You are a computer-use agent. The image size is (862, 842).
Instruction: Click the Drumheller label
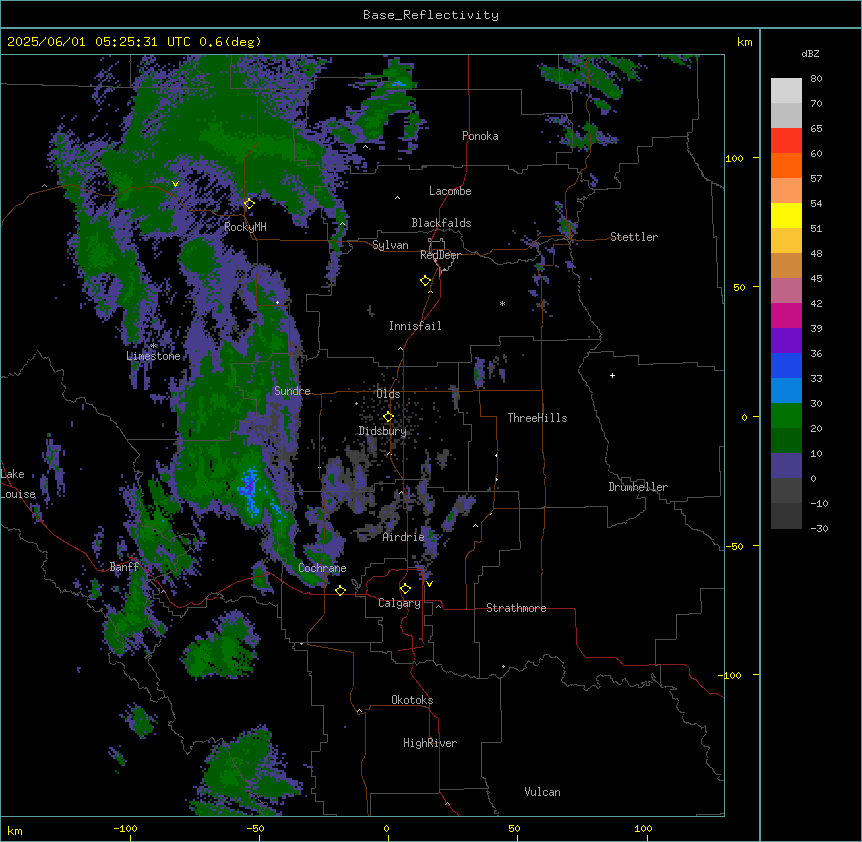[638, 487]
